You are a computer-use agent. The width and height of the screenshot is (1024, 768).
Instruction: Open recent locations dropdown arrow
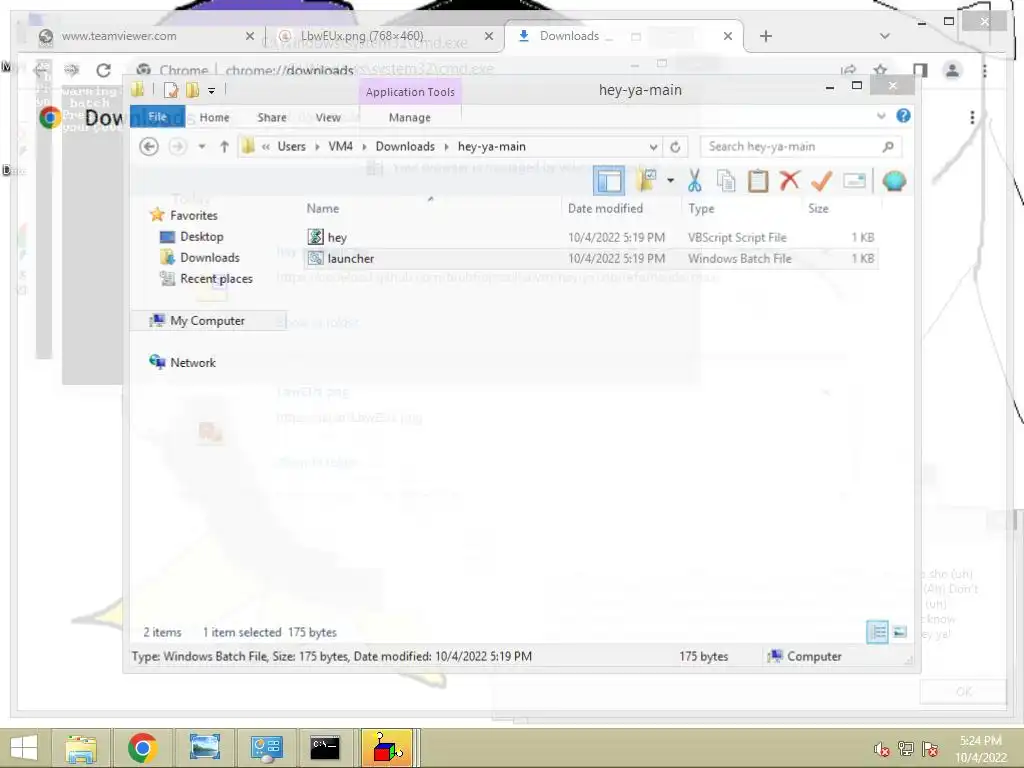tap(202, 146)
